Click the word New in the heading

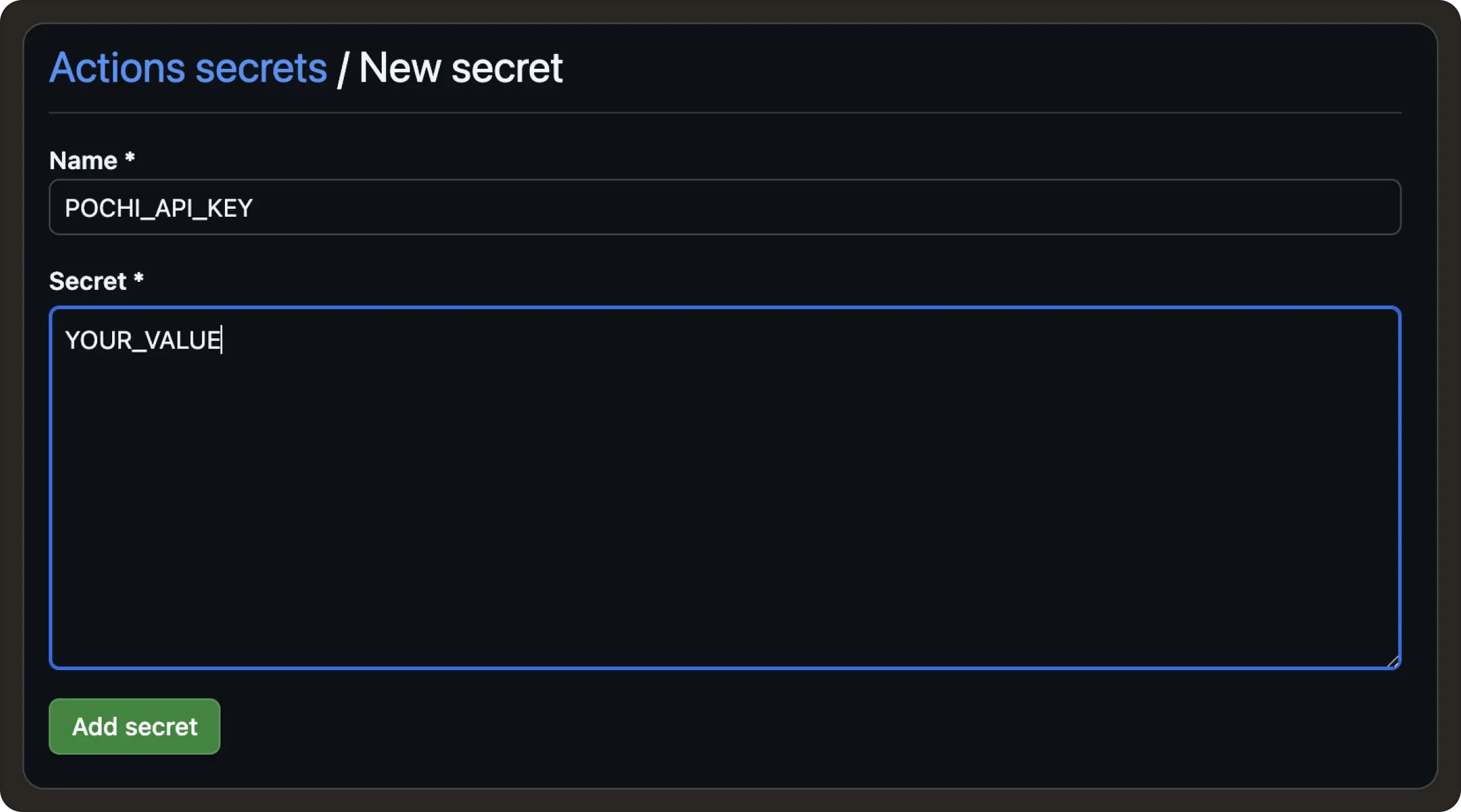(x=400, y=68)
